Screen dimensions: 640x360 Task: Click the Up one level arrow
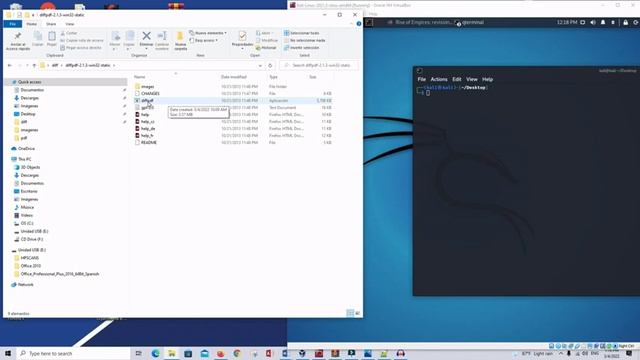pos(34,65)
